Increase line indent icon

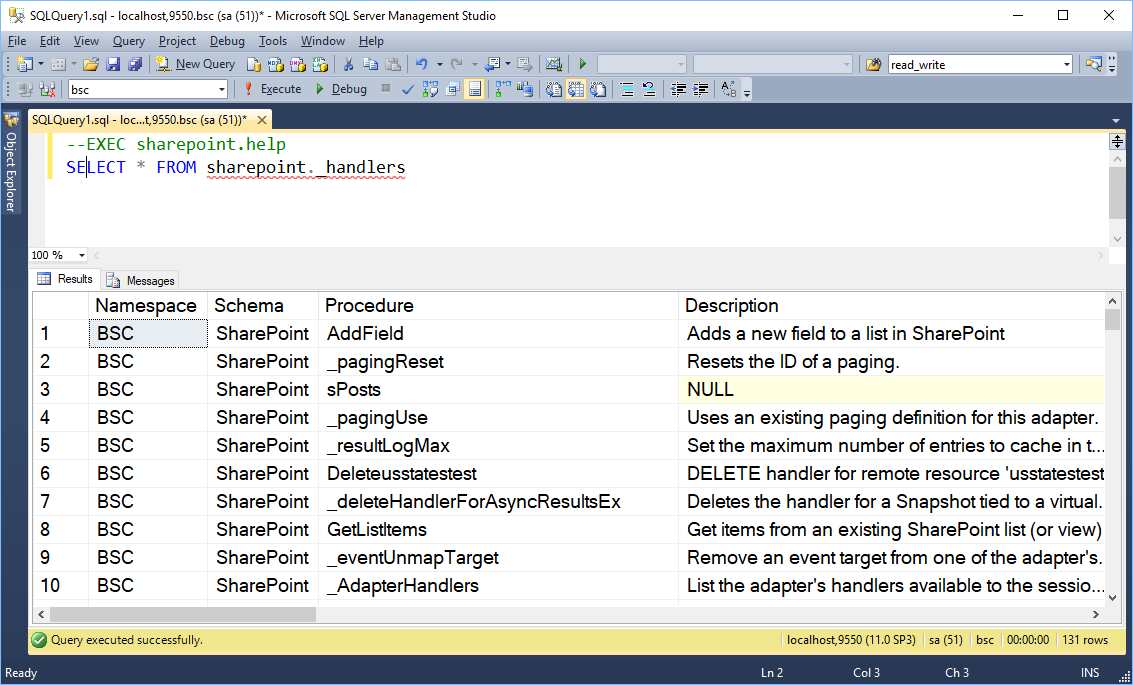tap(700, 89)
